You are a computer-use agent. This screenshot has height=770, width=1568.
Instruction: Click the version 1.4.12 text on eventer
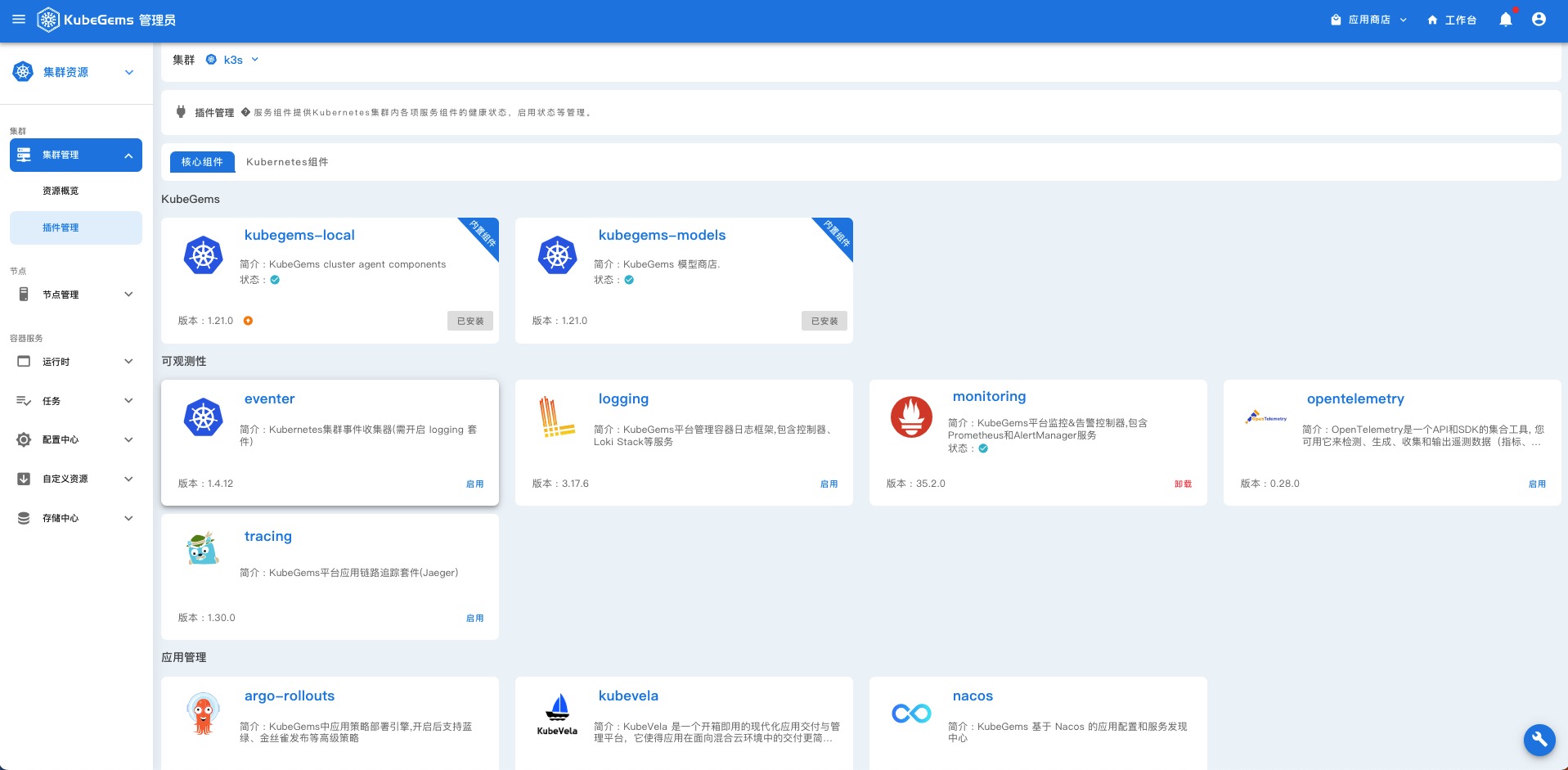pos(206,484)
